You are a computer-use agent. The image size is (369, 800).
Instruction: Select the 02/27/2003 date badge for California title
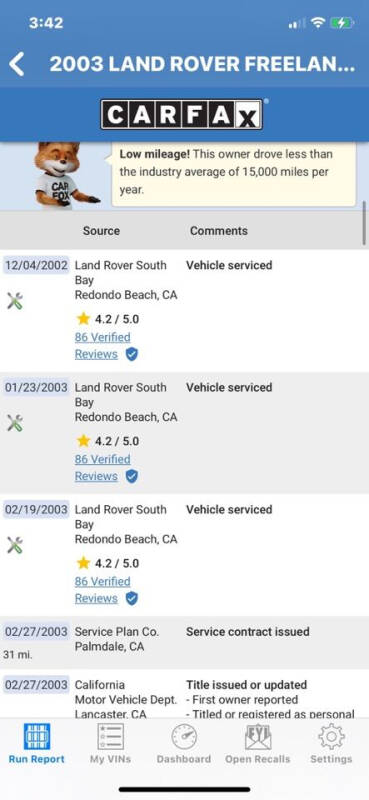point(36,684)
